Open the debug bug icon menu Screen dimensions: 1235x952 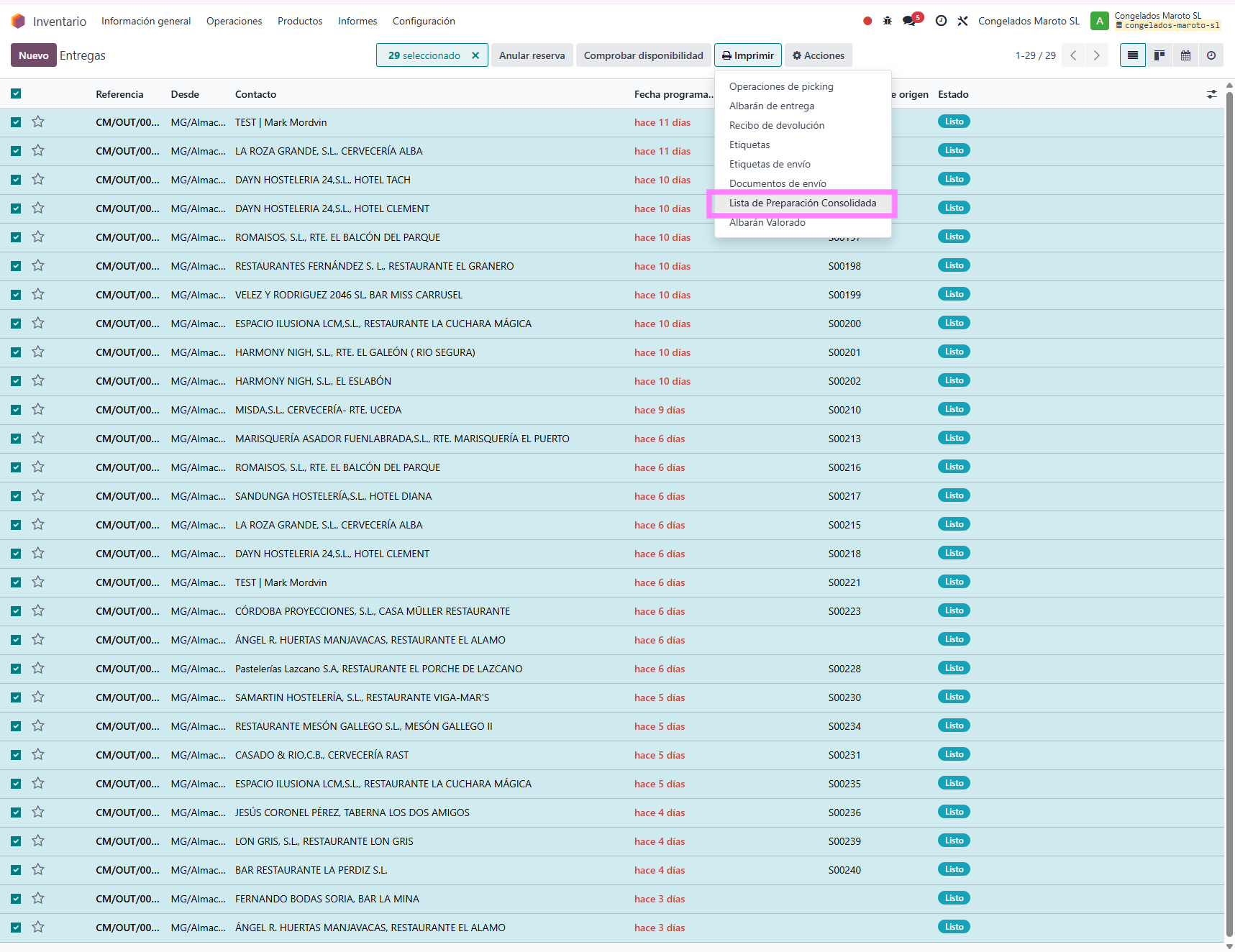click(x=888, y=21)
